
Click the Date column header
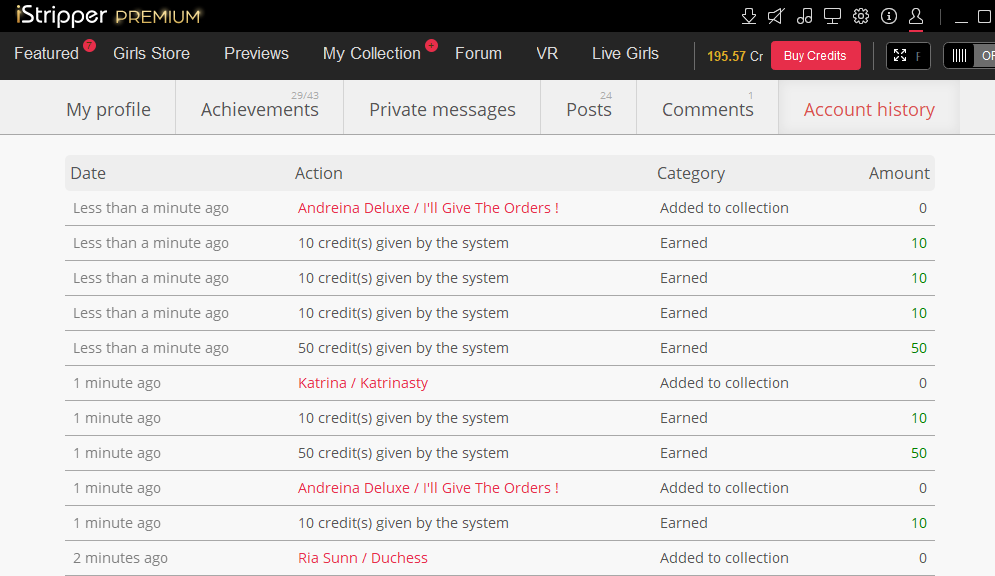coord(88,173)
